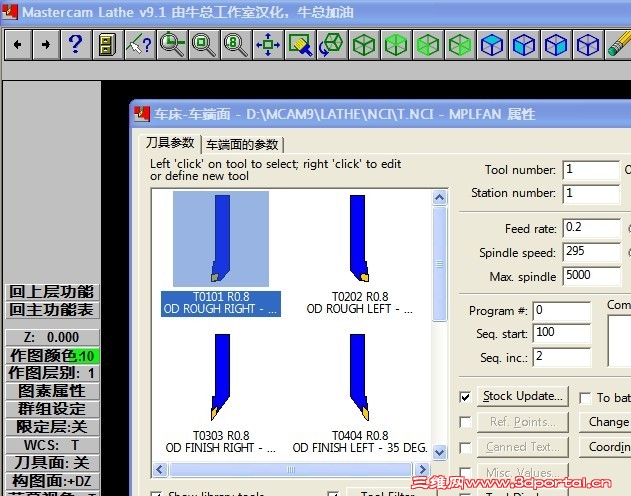The image size is (631, 496).
Task: Set Cplane with blue cube, cyan front face
Action: point(524,44)
